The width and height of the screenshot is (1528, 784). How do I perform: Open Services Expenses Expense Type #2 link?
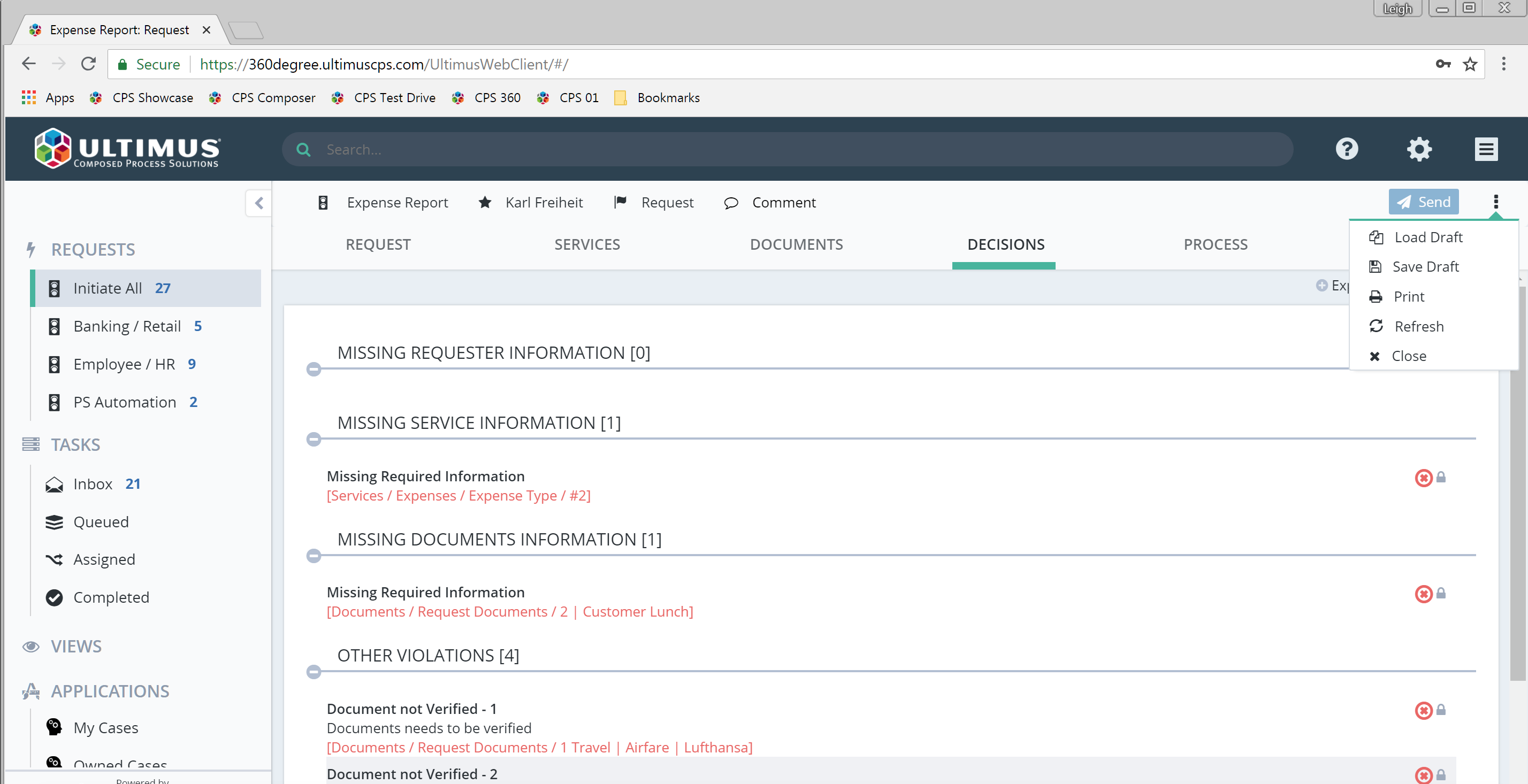(x=459, y=496)
